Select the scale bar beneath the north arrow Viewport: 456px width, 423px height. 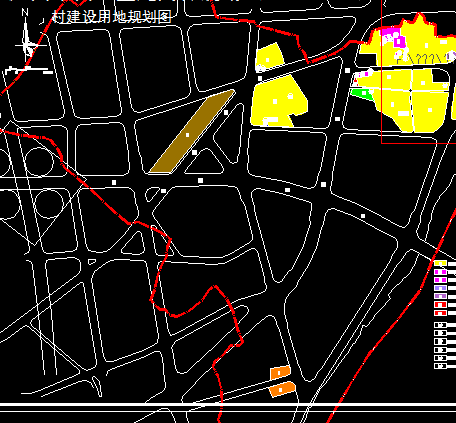[29, 70]
